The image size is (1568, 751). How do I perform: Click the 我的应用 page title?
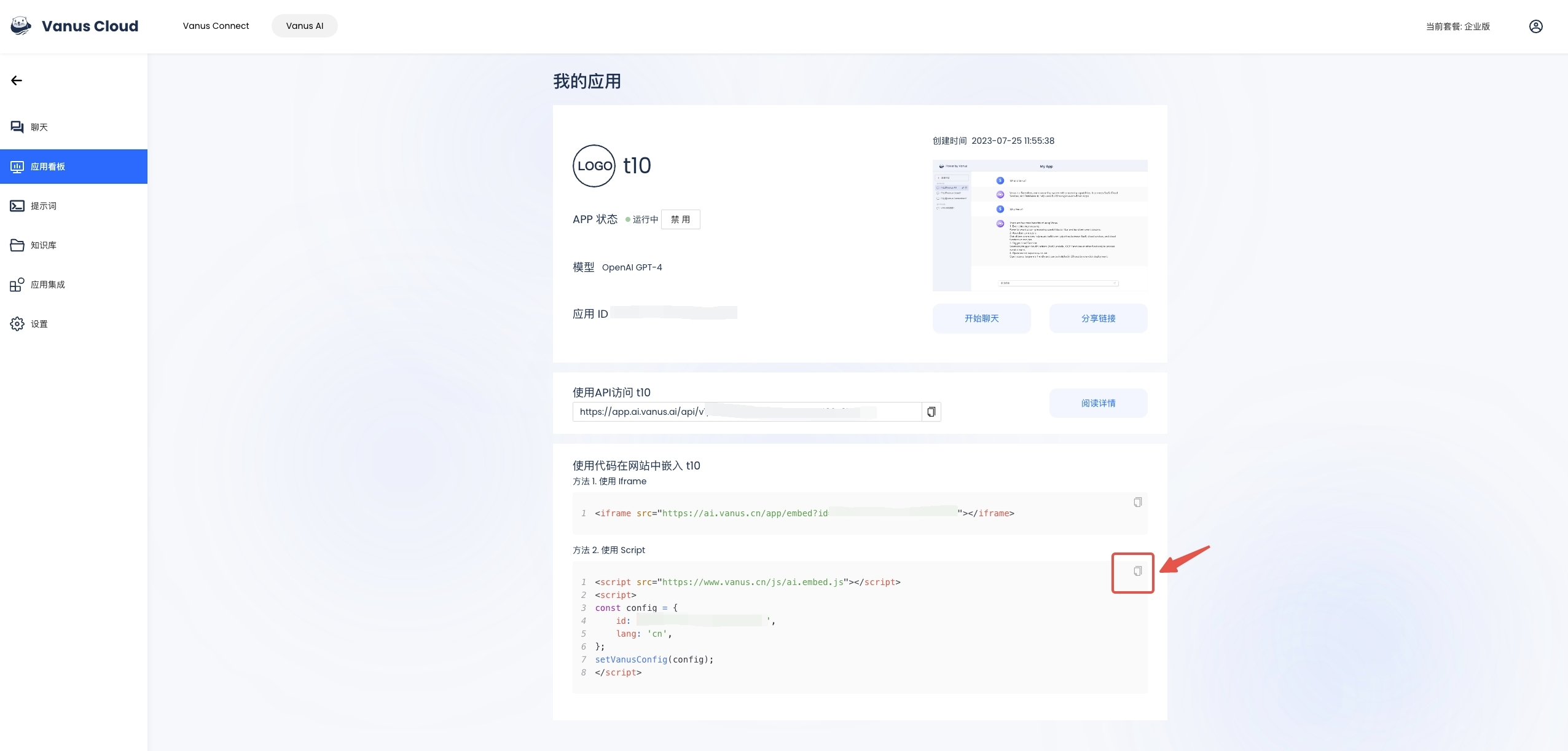pos(587,81)
